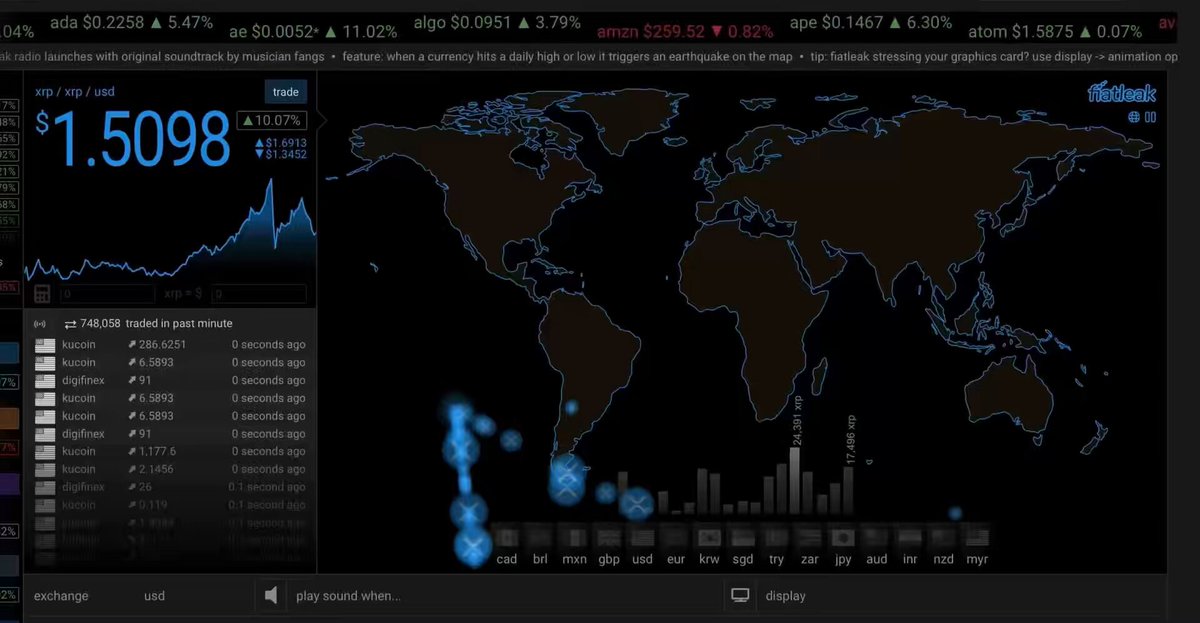The width and height of the screenshot is (1200, 623).
Task: Click the algo ticker in the top bar
Action: coord(498,23)
